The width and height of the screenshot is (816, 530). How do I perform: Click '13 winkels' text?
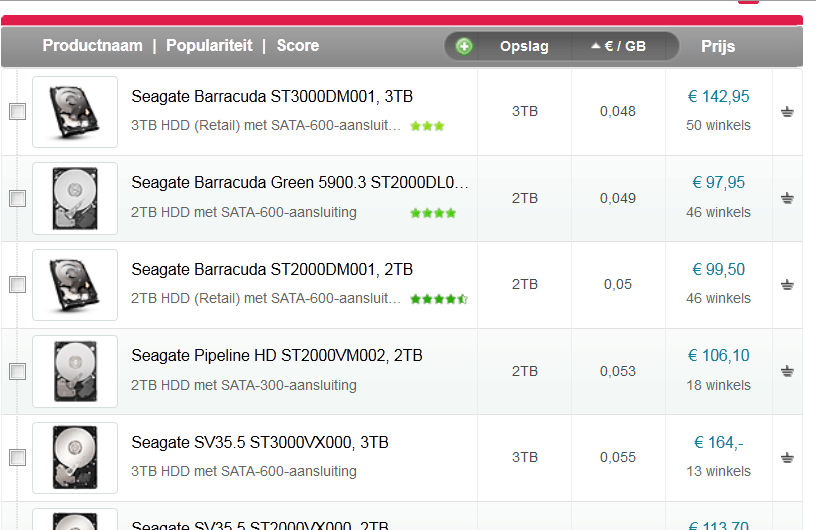[x=718, y=471]
